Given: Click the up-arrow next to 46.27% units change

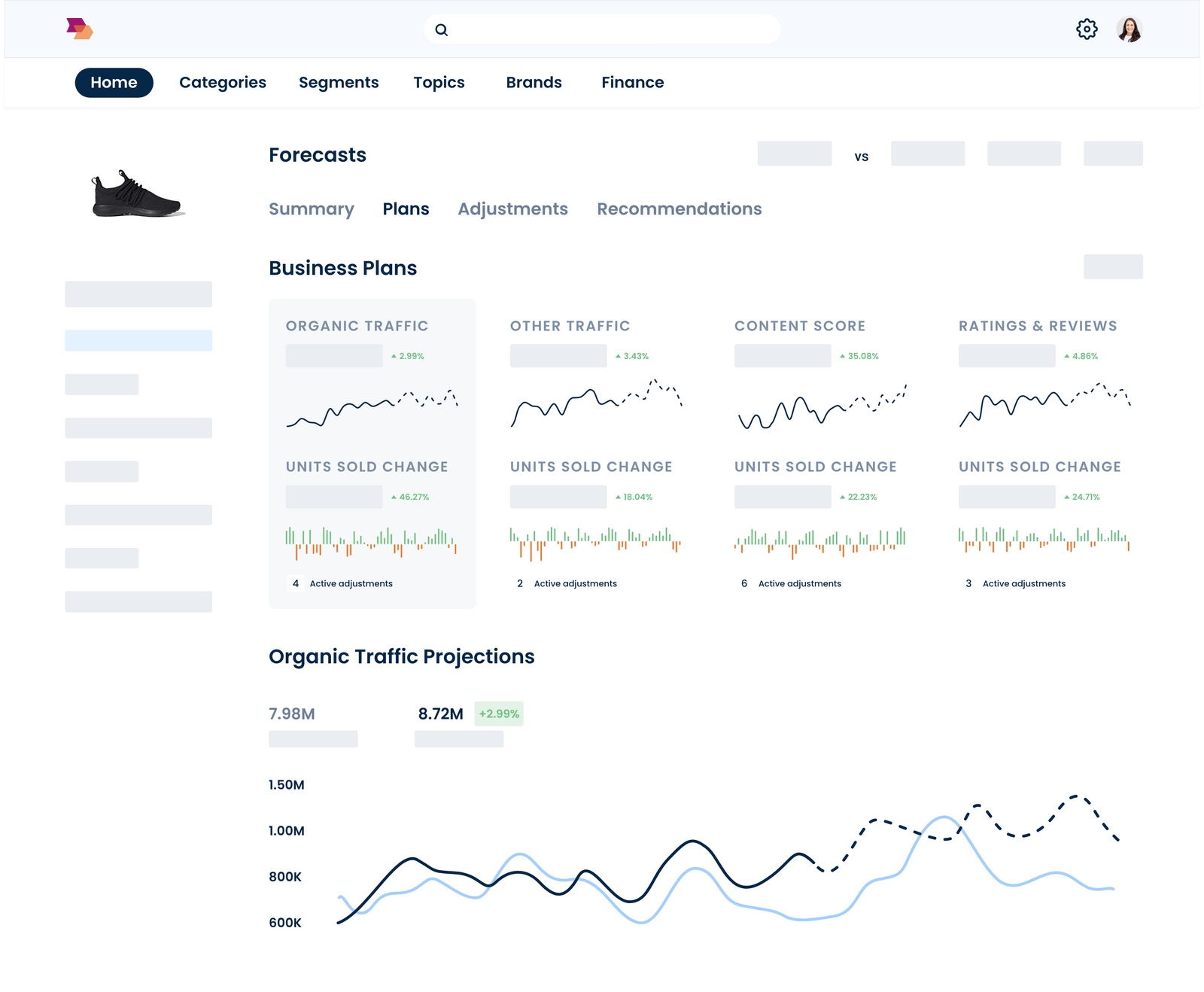Looking at the screenshot, I should (394, 497).
